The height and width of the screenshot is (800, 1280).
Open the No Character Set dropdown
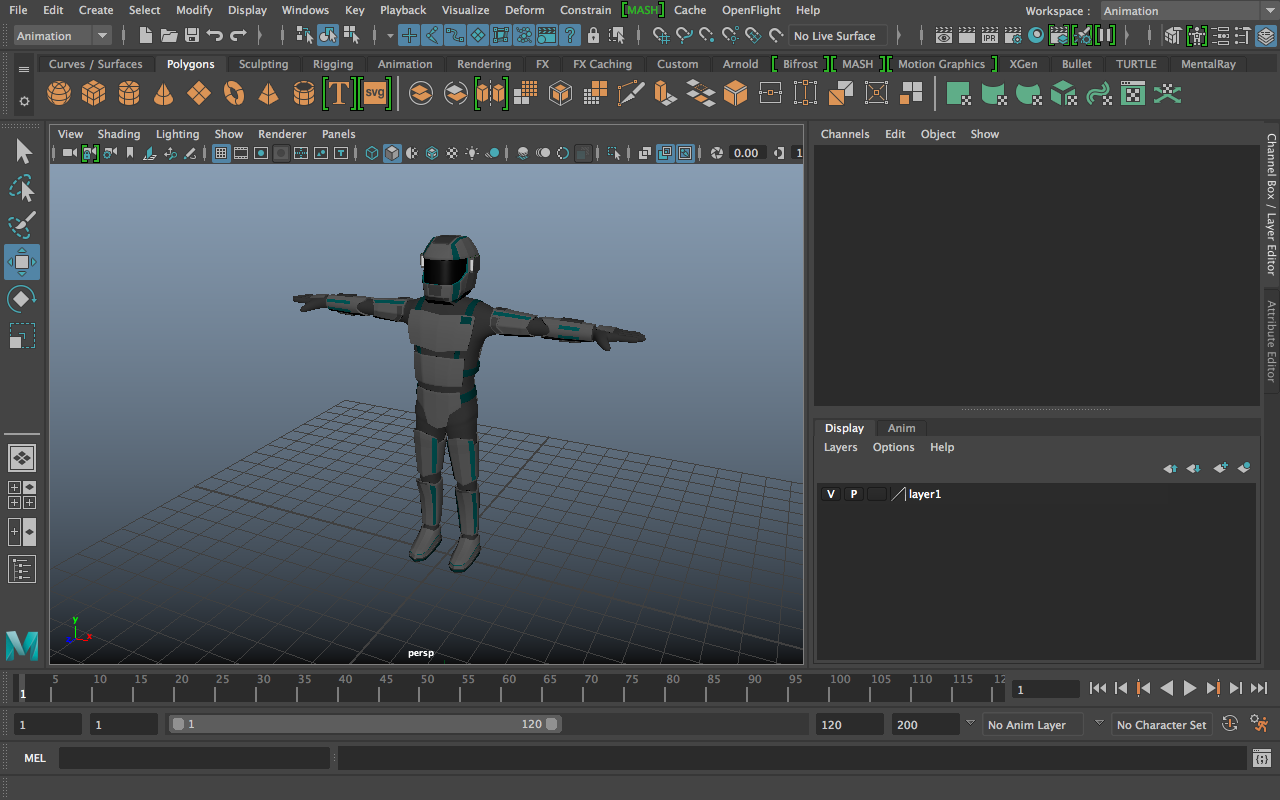coord(1160,724)
